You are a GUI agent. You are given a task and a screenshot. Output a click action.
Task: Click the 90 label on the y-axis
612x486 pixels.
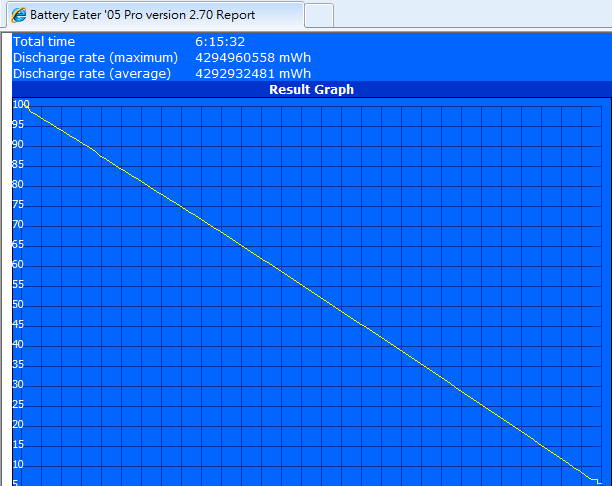[x=18, y=145]
